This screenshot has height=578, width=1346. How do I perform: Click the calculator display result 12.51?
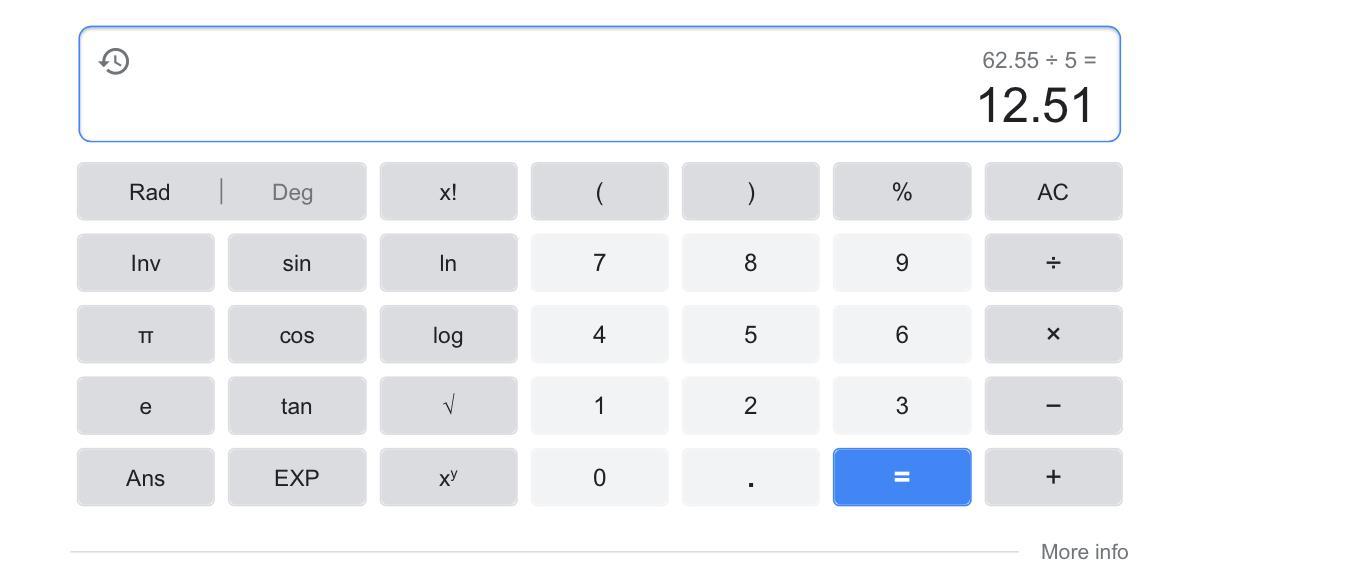pos(1035,105)
